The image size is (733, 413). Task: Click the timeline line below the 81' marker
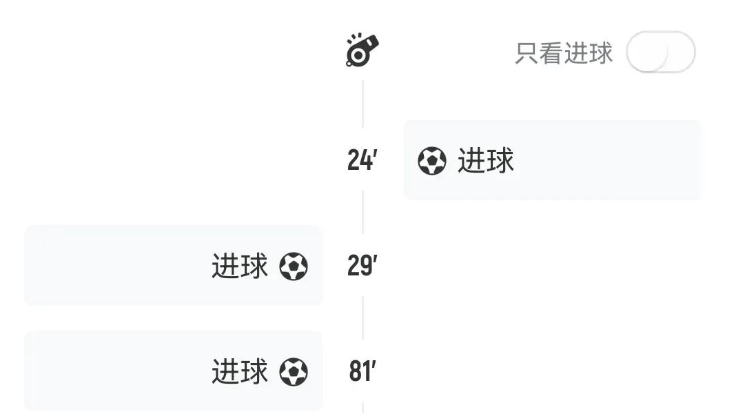tap(363, 407)
